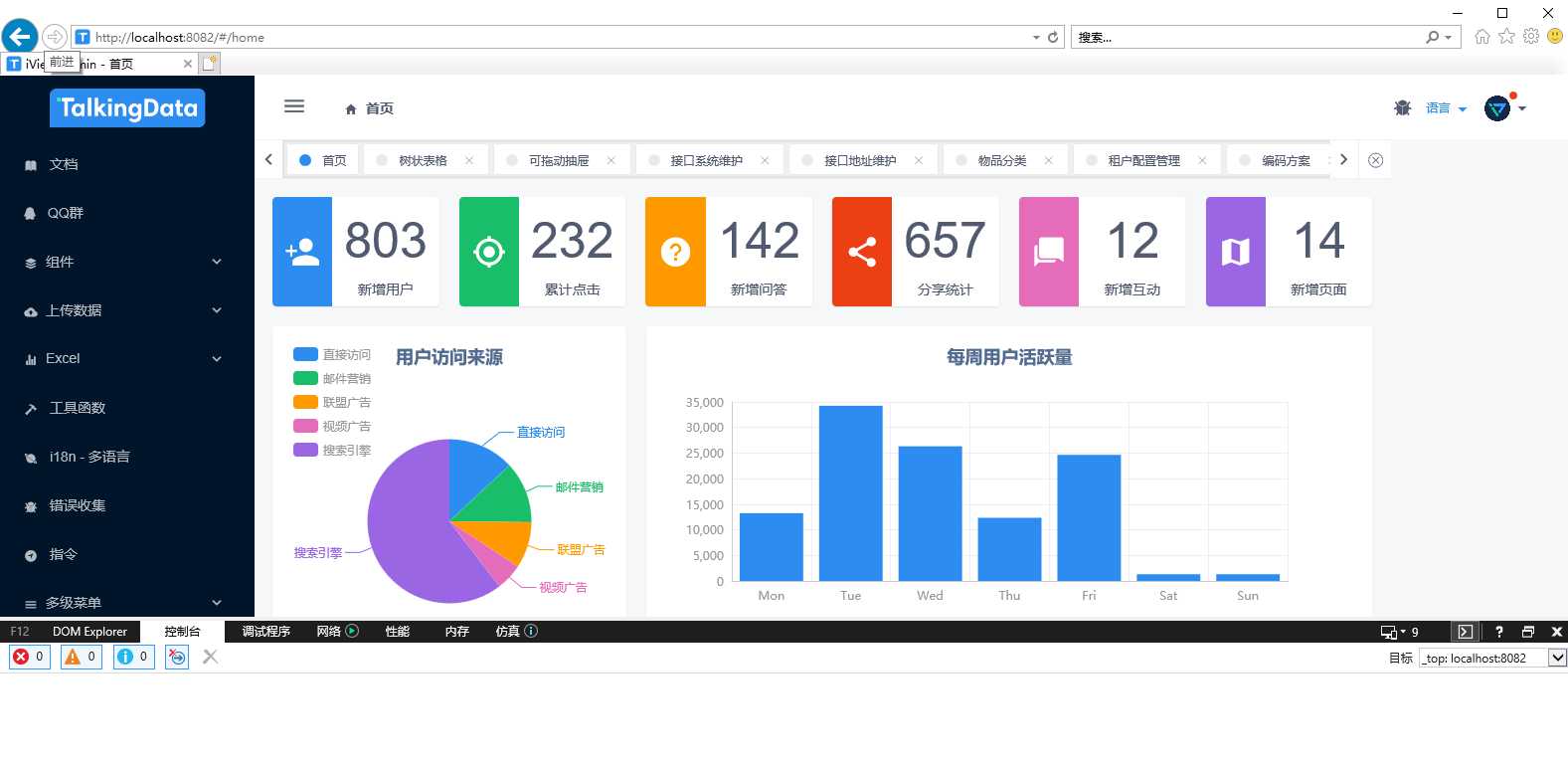Toggle 直接访问 legend in pie chart
Image resolution: width=1568 pixels, height=764 pixels.
[x=332, y=354]
